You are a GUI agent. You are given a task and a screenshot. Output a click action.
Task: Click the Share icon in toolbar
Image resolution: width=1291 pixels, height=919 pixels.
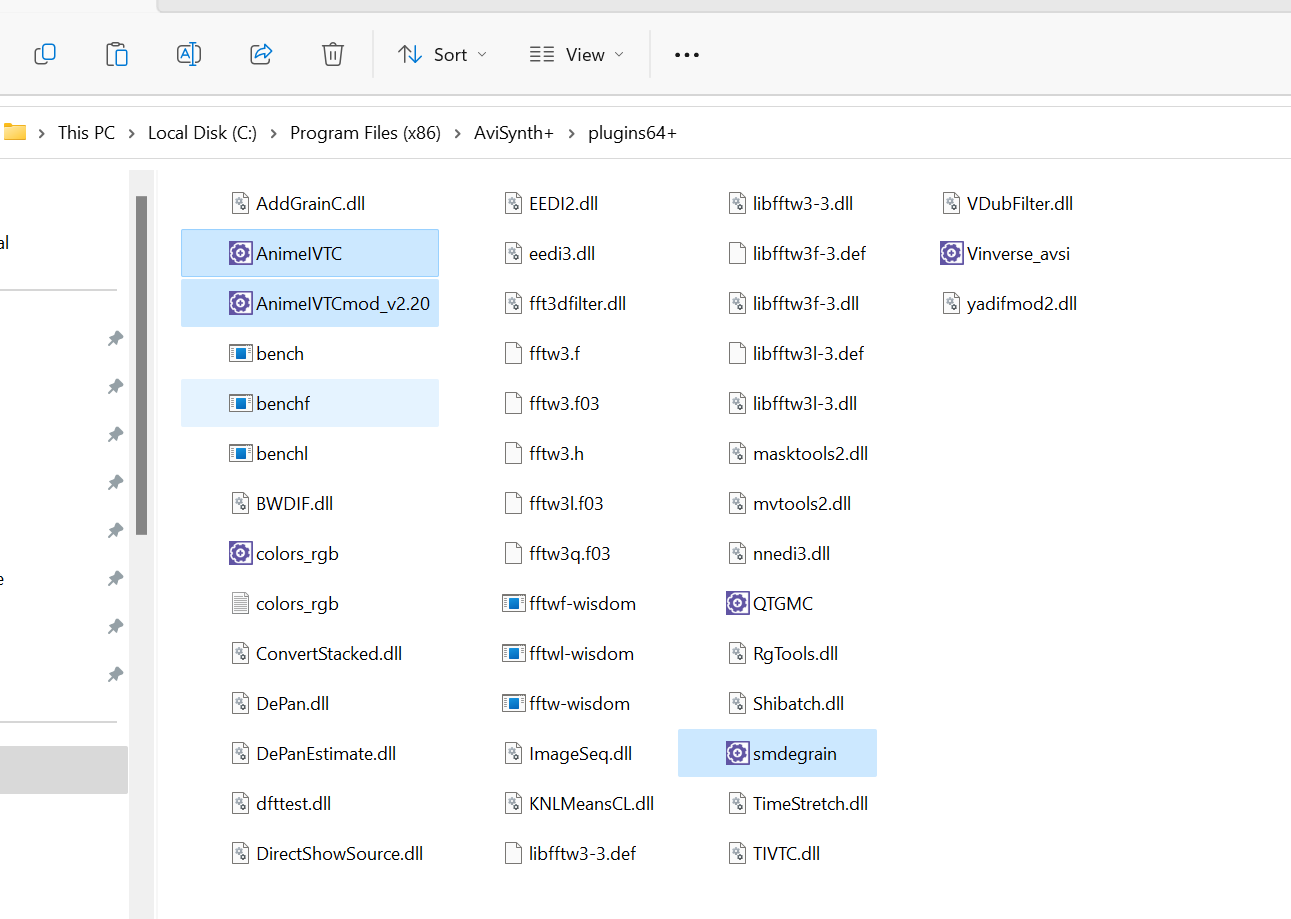coord(261,54)
